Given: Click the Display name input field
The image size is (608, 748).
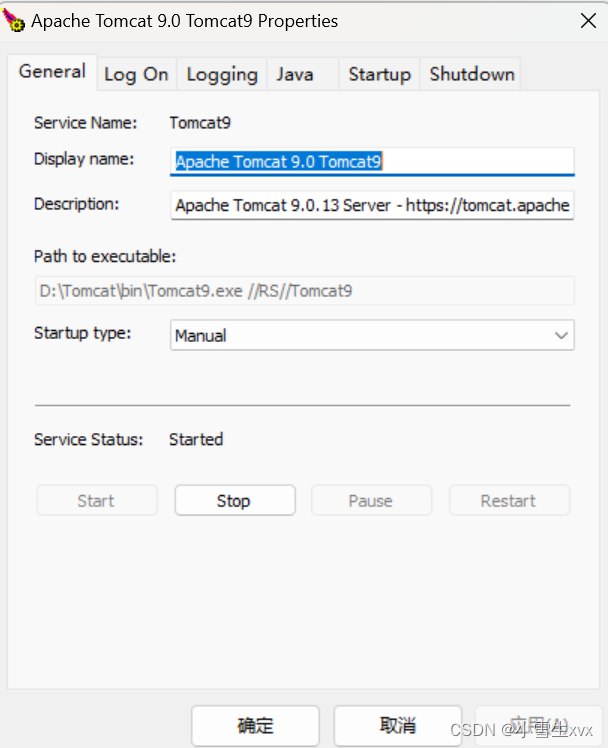Looking at the screenshot, I should pyautogui.click(x=372, y=162).
